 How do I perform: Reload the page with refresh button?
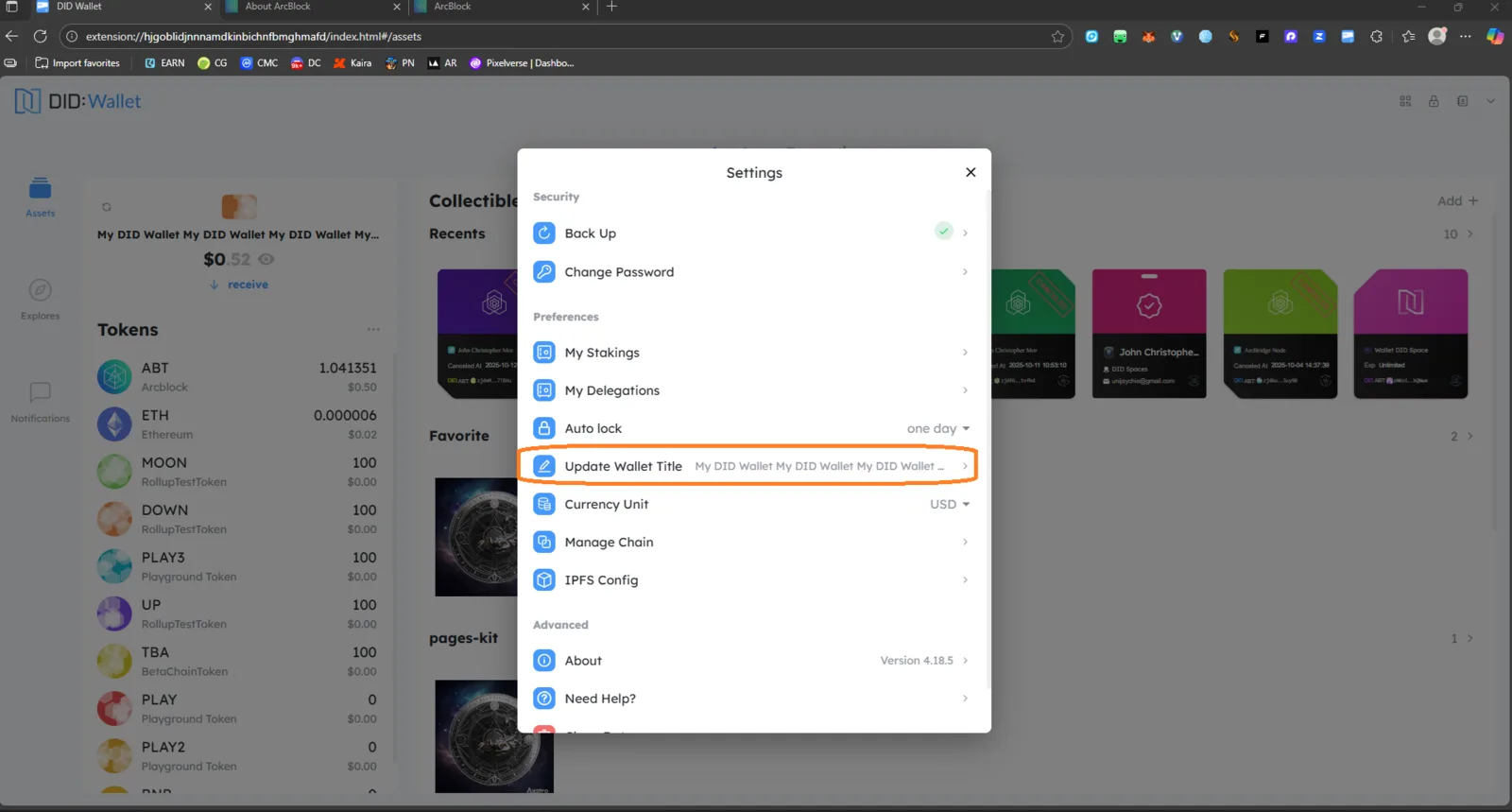(40, 36)
